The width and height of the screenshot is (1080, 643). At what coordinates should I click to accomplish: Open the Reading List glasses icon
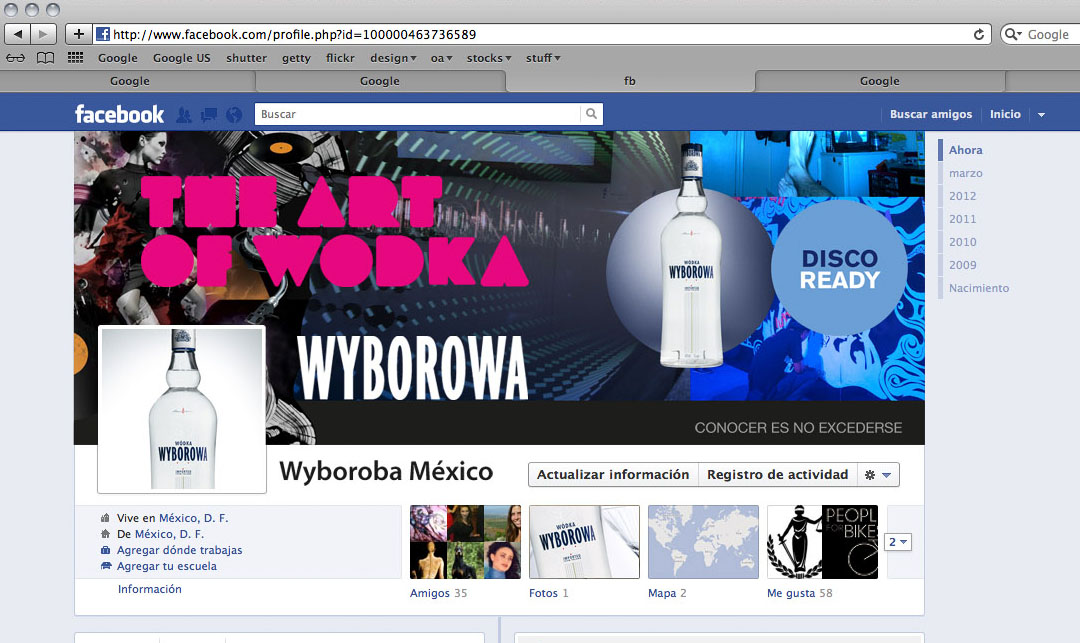click(16, 58)
